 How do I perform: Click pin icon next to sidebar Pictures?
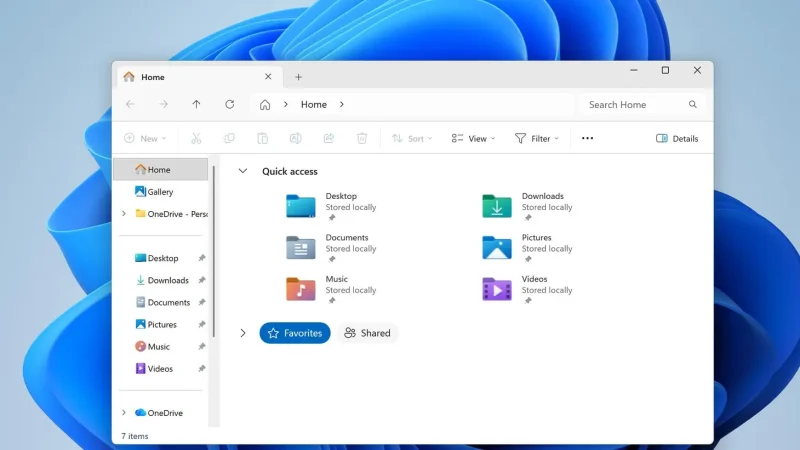pyautogui.click(x=202, y=324)
